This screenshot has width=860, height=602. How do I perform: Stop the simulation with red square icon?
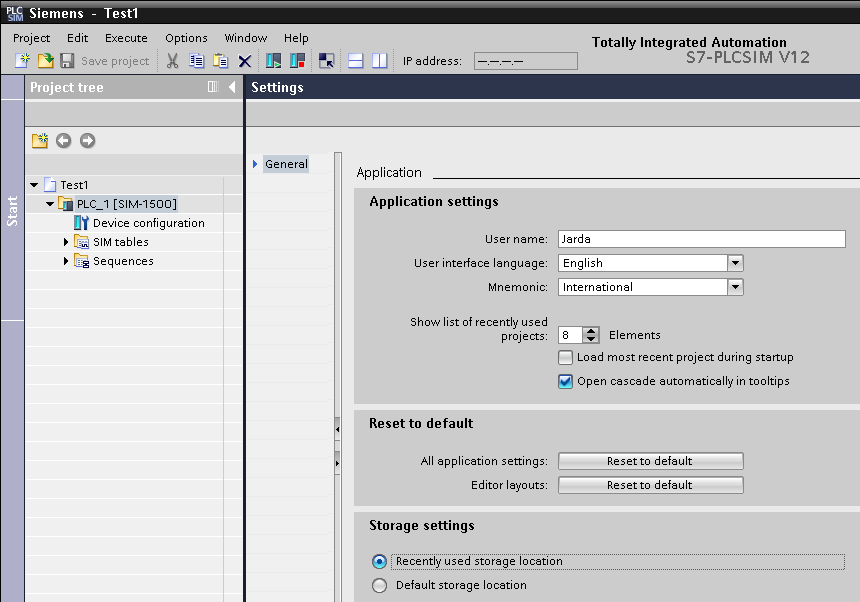pyautogui.click(x=297, y=60)
